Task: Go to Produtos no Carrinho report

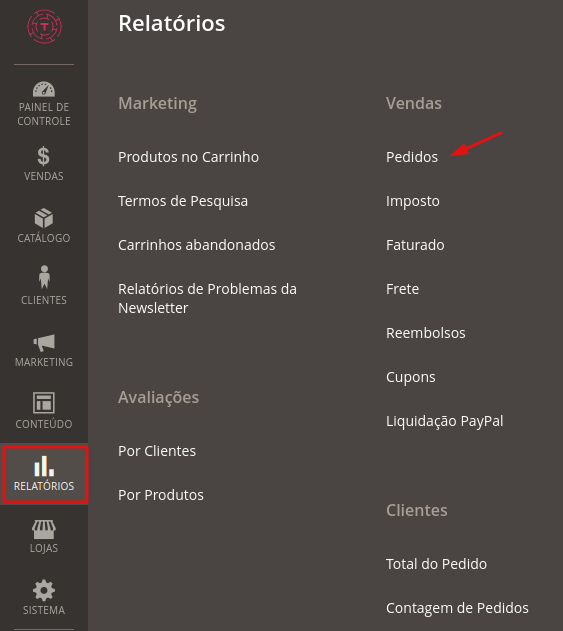Action: coord(188,157)
